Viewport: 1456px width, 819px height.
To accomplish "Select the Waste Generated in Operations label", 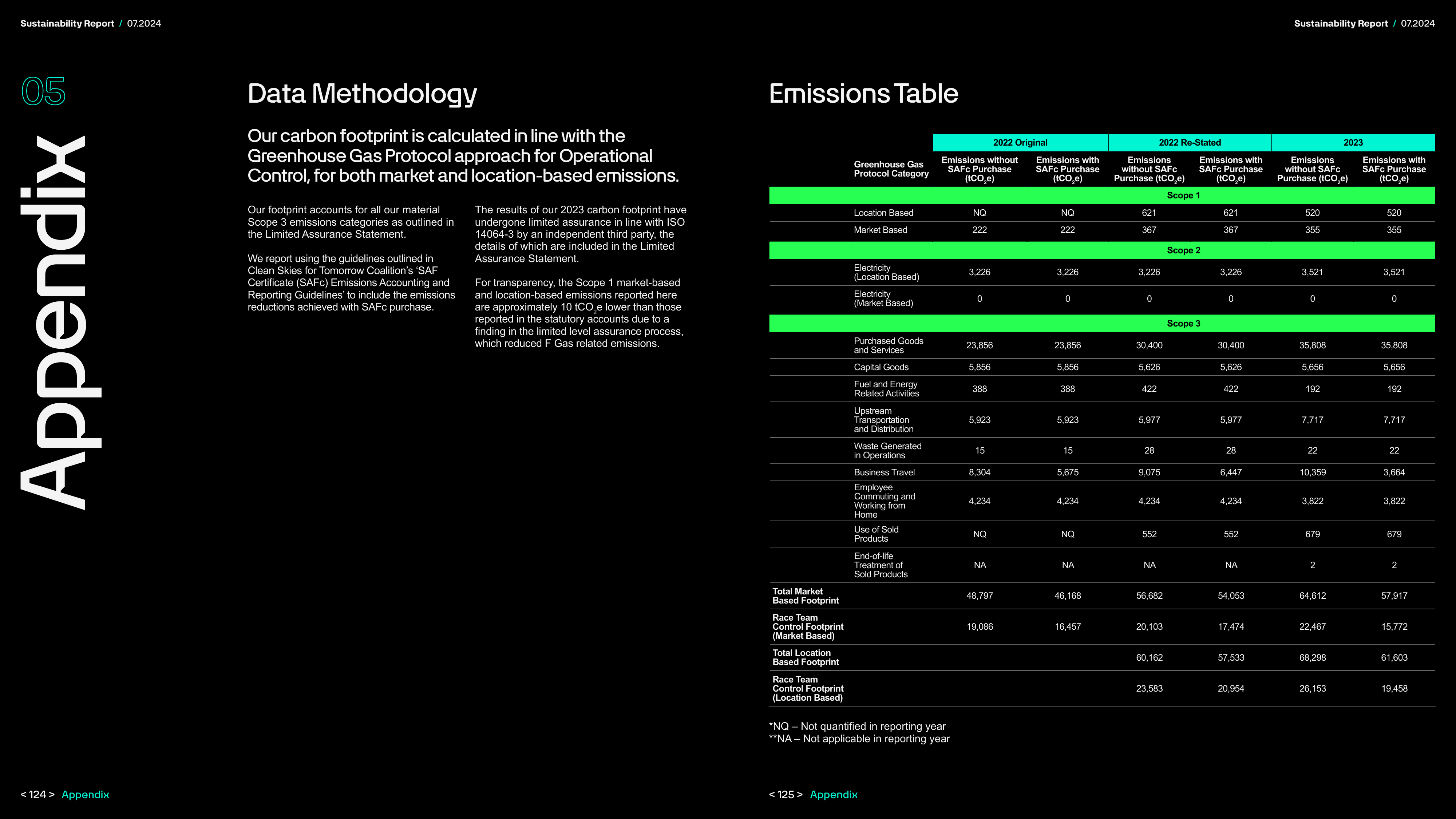I will point(887,451).
